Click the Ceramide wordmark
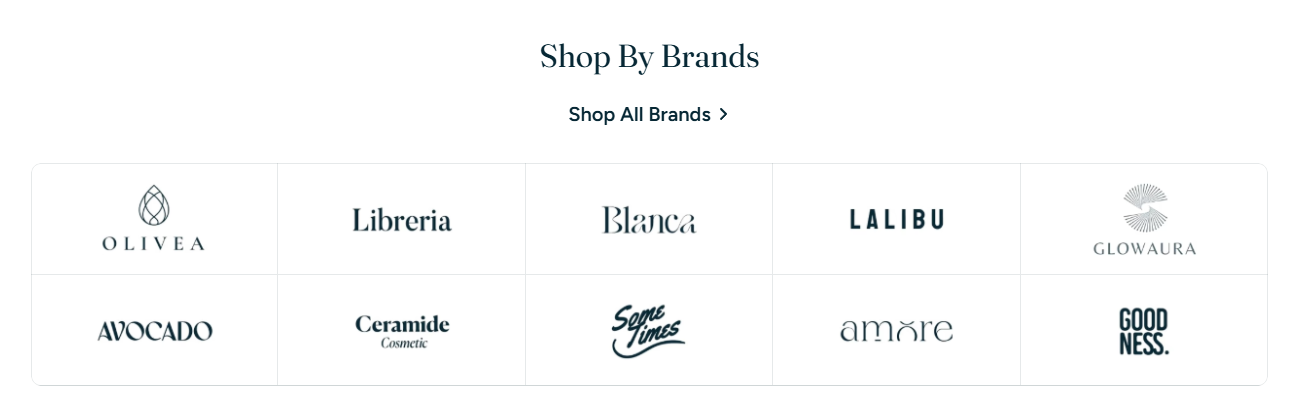 [x=402, y=324]
